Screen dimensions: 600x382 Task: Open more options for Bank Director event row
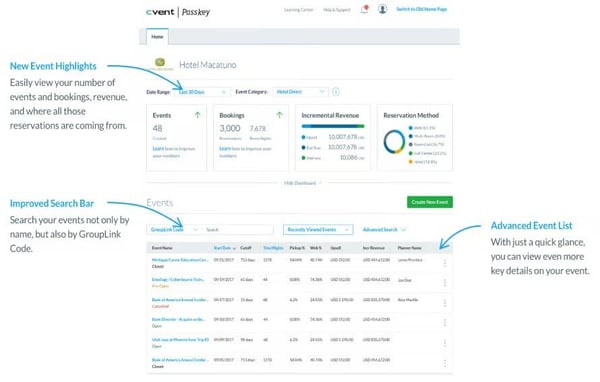445,323
